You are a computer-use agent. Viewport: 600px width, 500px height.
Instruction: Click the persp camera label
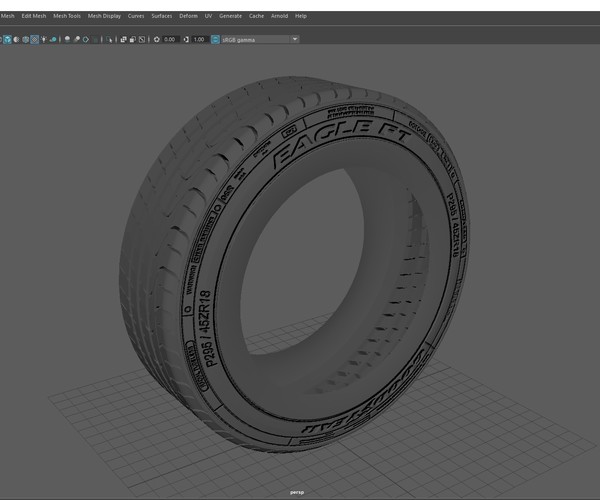click(297, 492)
